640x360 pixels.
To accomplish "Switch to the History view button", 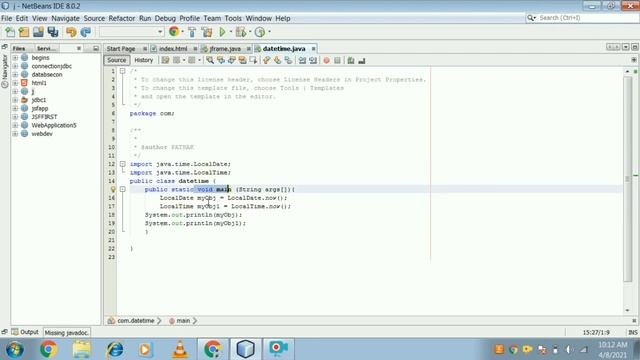I will pos(144,60).
